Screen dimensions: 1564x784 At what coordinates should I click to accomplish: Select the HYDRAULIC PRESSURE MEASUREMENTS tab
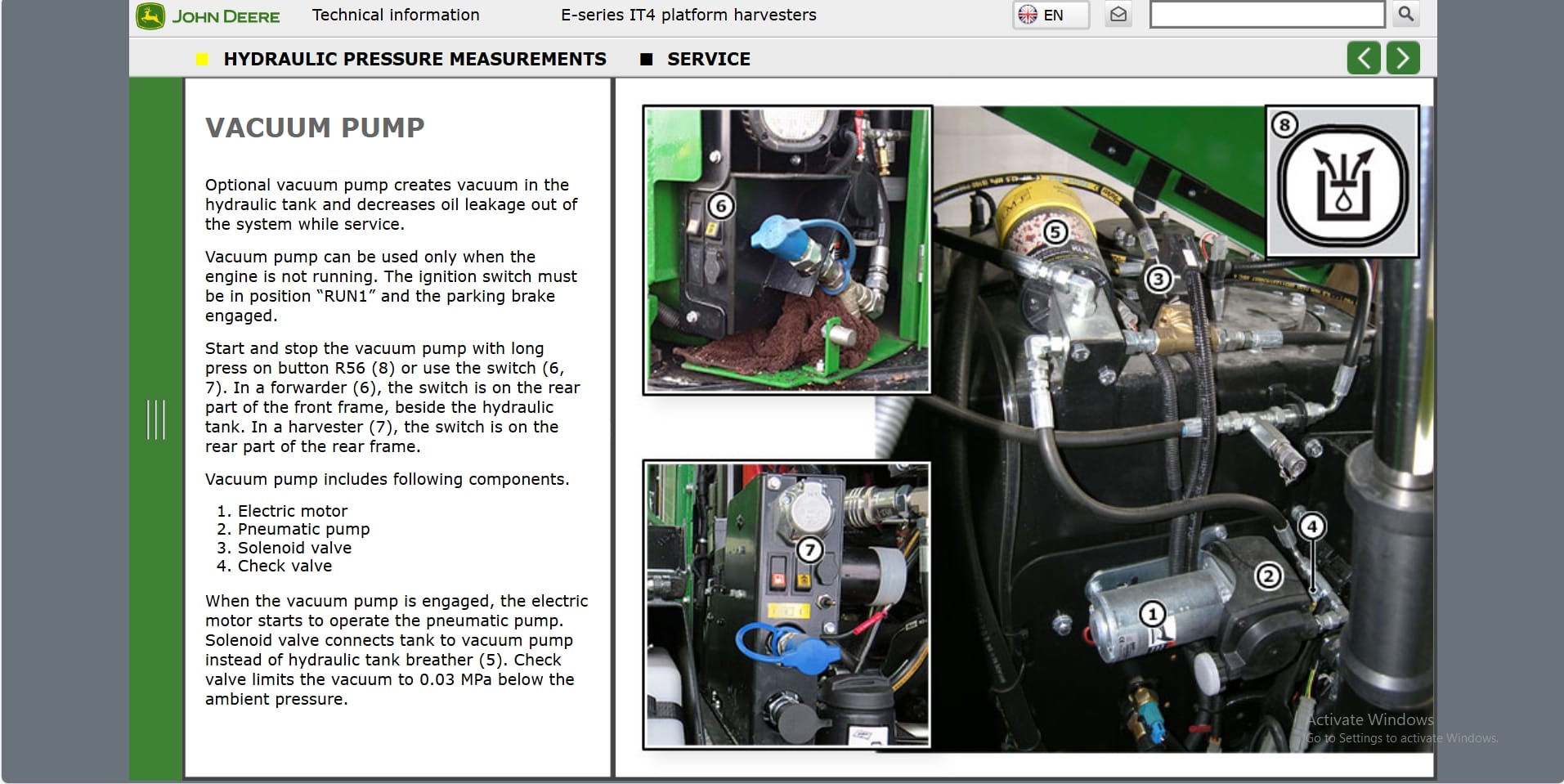click(x=415, y=59)
